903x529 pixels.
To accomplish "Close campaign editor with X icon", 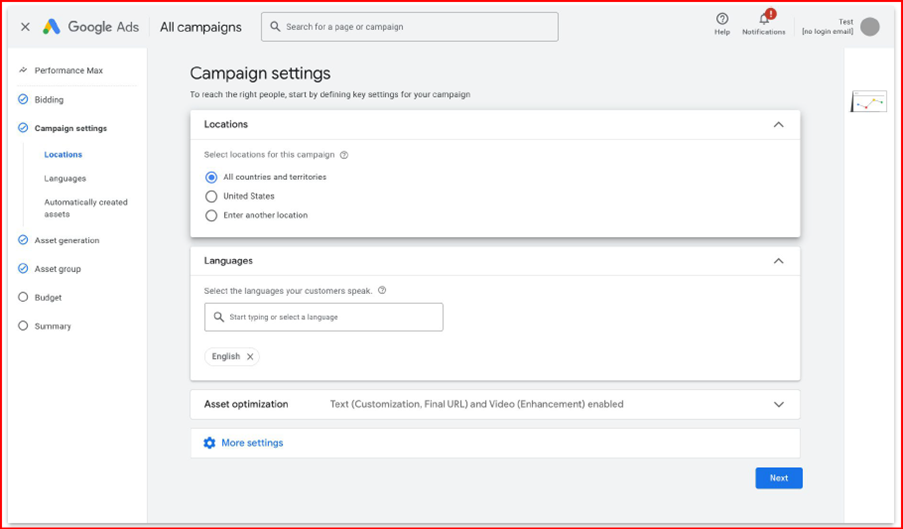I will point(25,27).
